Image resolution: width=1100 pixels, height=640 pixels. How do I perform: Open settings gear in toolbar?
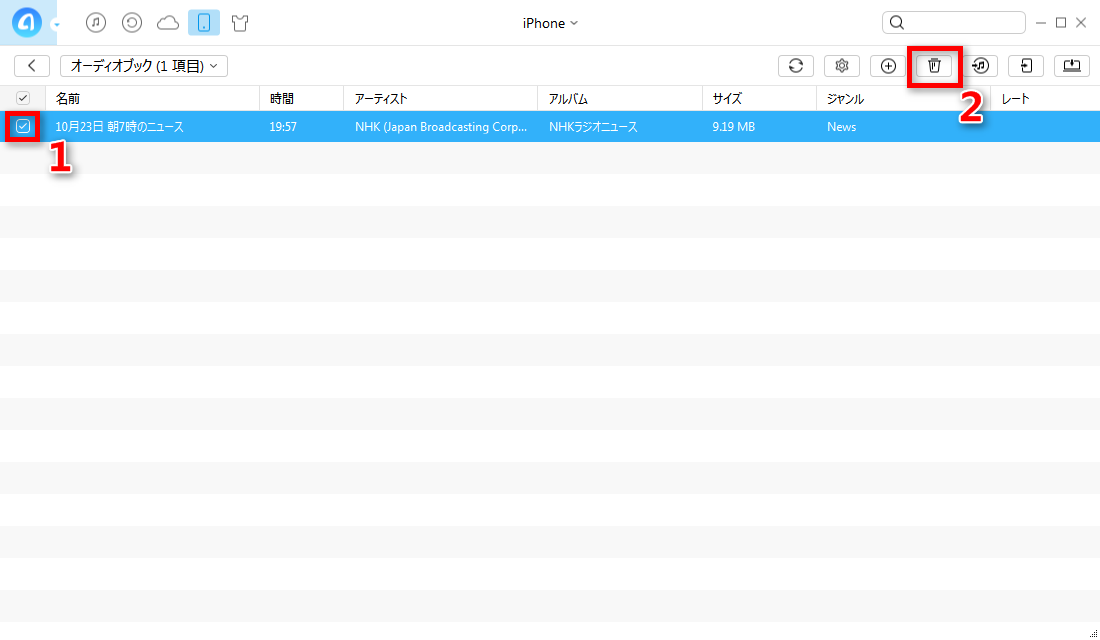[x=842, y=66]
